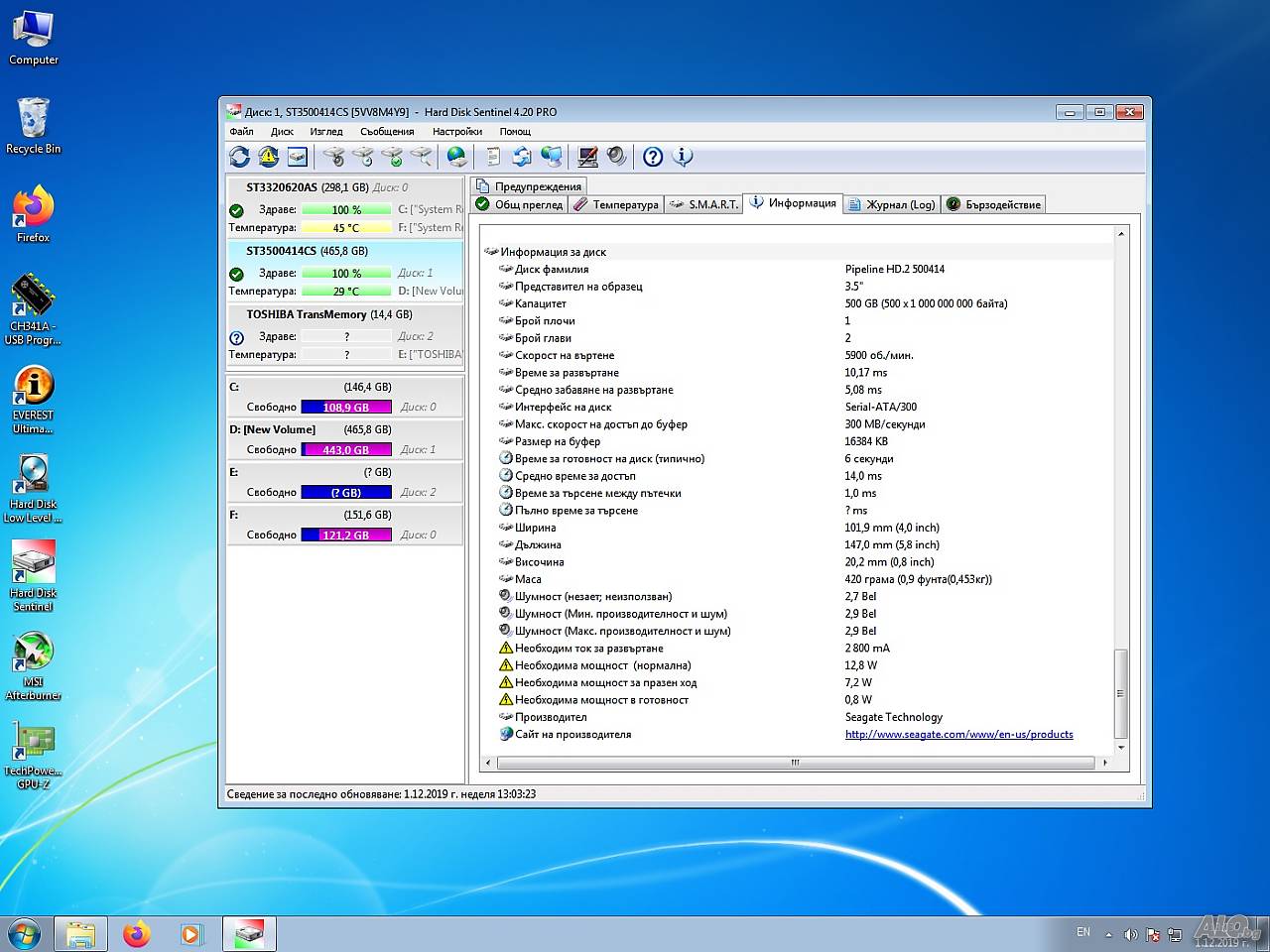Click the question mark status icon for TOSHIBA TransMemory

[x=236, y=337]
